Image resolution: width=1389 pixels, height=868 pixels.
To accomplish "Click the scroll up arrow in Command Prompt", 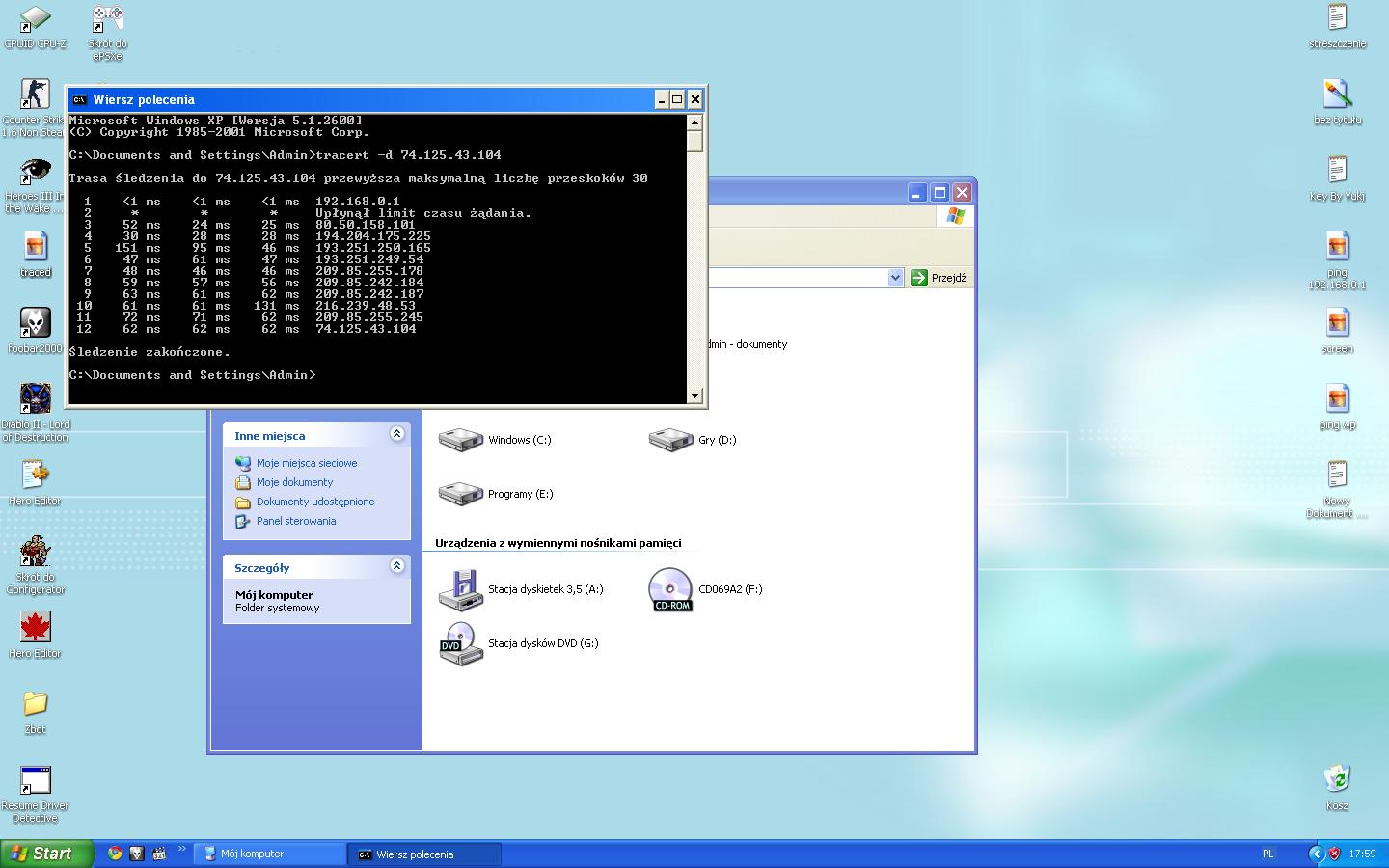I will coord(694,122).
